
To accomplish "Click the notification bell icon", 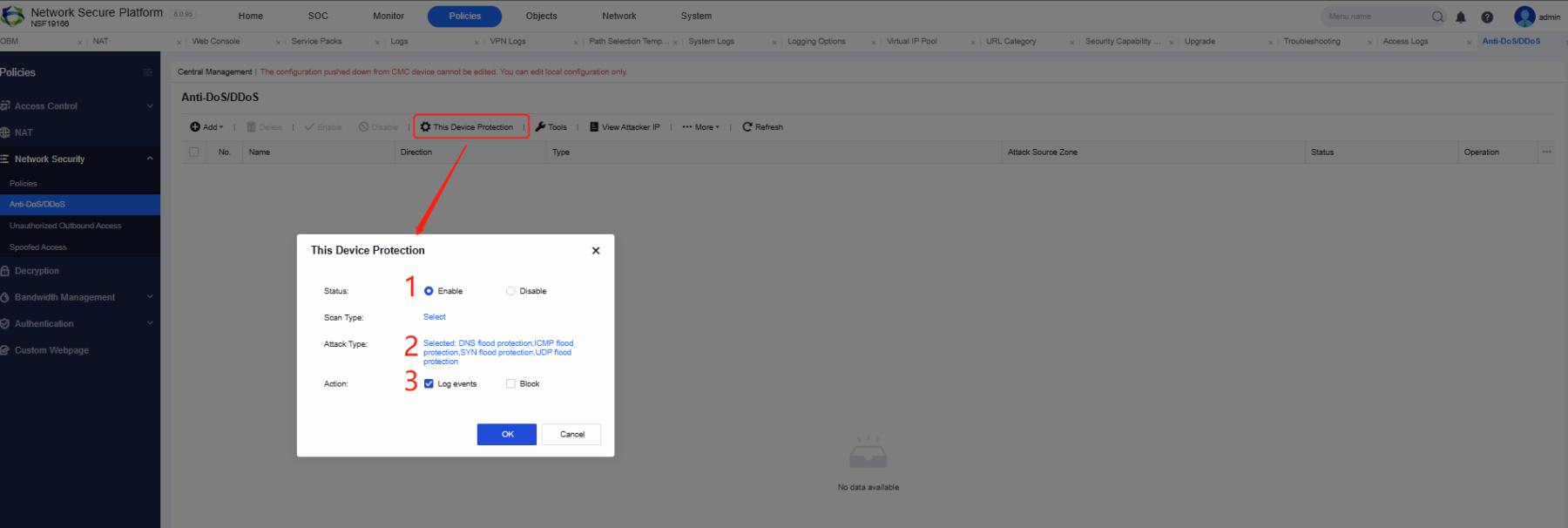I will (x=1461, y=17).
